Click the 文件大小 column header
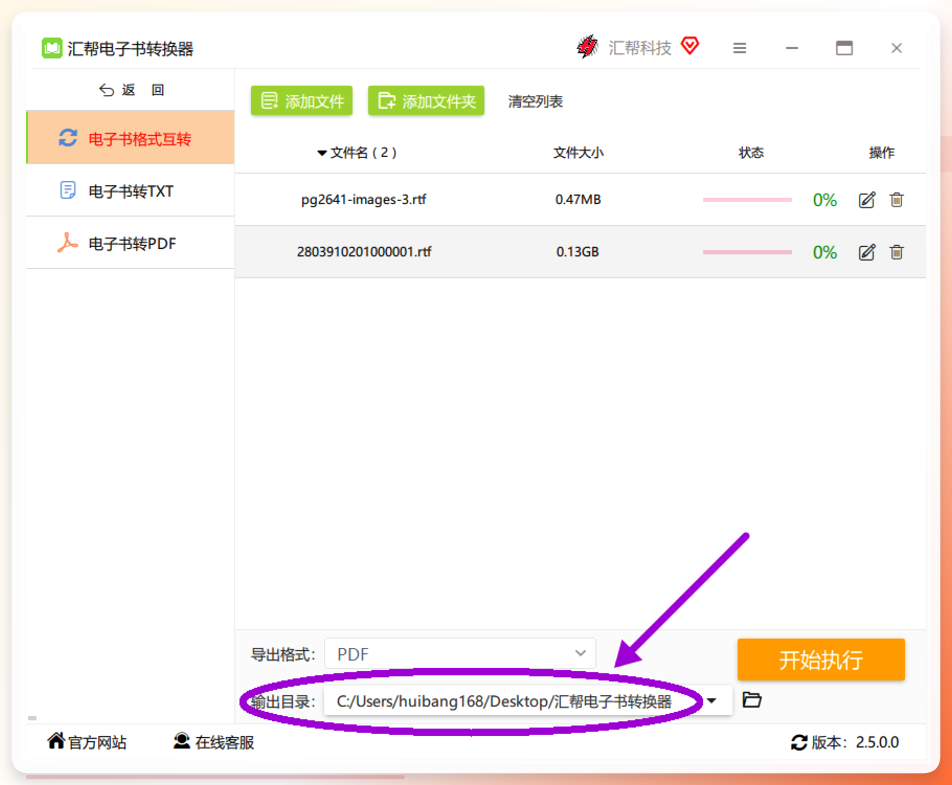952x785 pixels. coord(578,152)
